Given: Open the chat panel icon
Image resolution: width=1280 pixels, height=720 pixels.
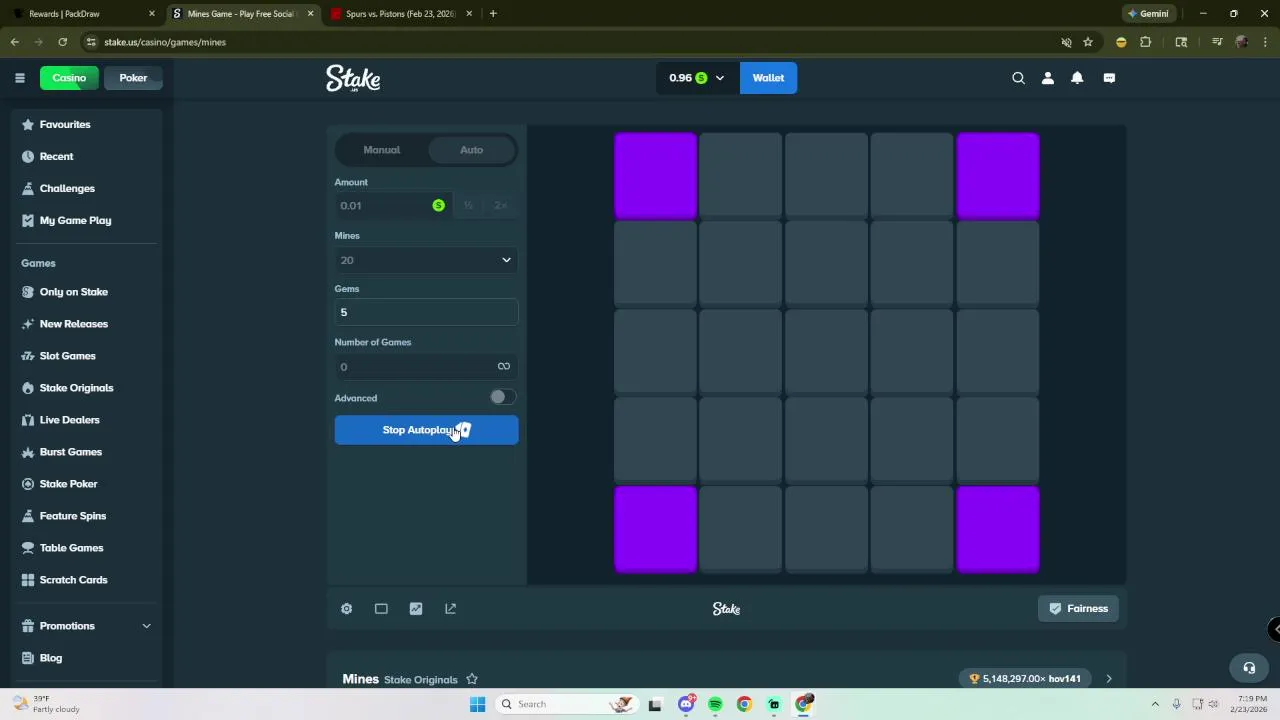Looking at the screenshot, I should coord(1109,78).
